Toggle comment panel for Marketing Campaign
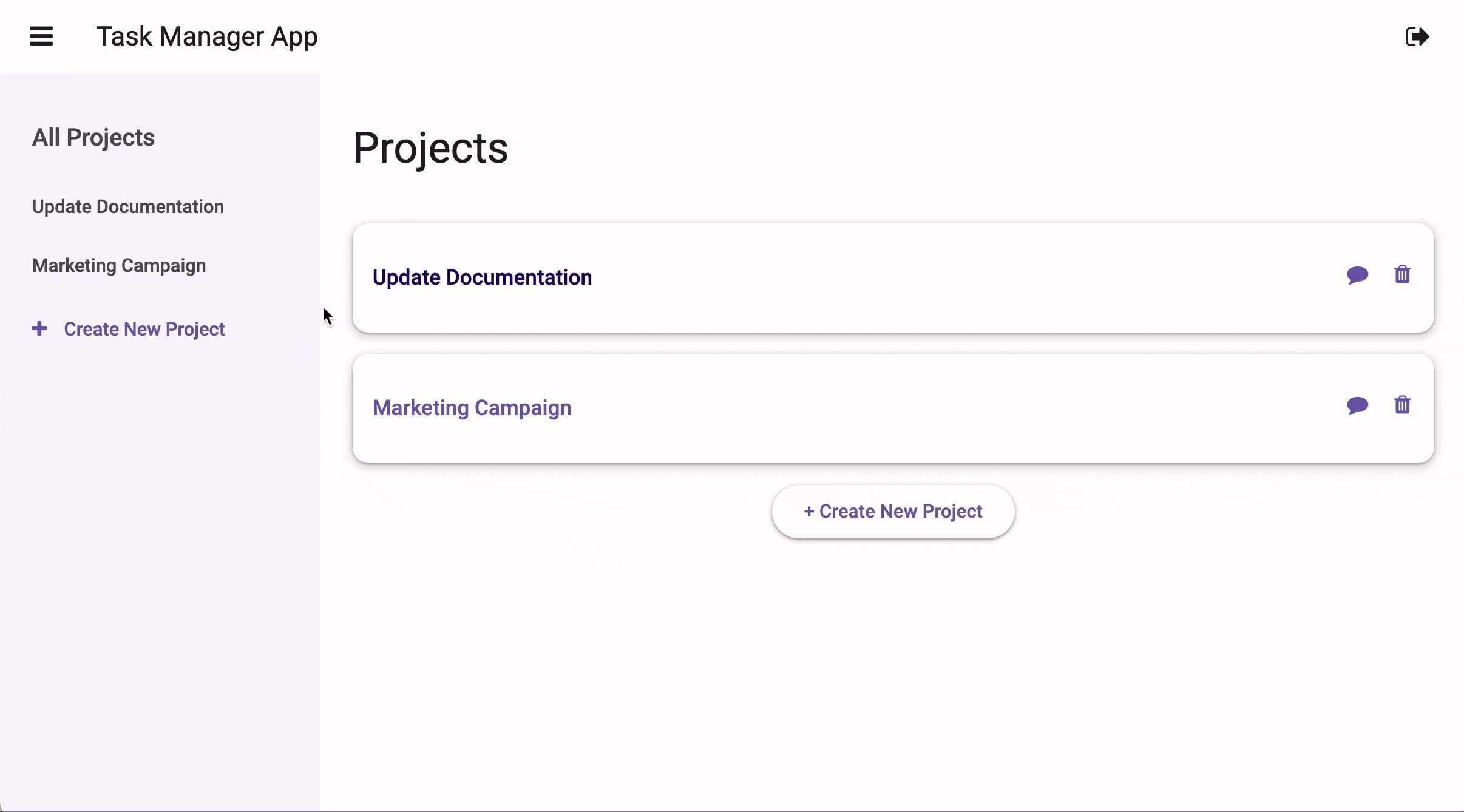 pyautogui.click(x=1358, y=404)
